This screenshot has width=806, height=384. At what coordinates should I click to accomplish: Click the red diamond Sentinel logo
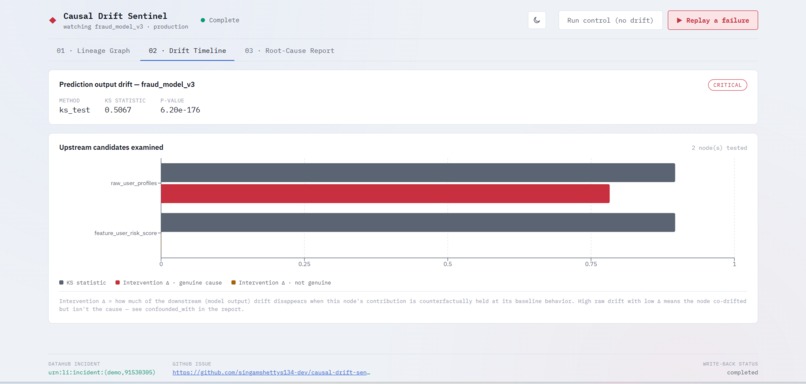coord(52,20)
